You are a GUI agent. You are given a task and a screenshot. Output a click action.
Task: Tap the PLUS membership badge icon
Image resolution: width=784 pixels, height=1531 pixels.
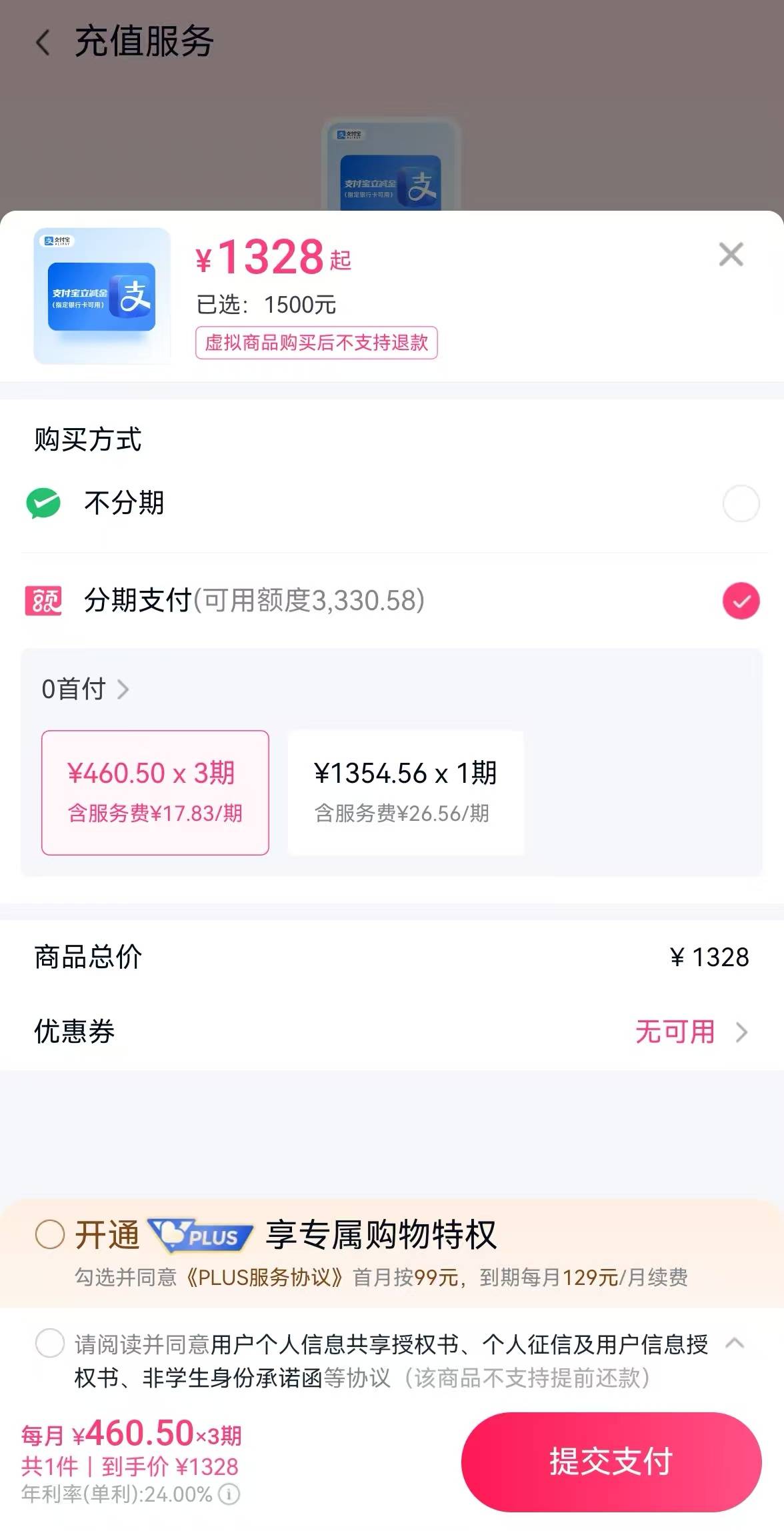pyautogui.click(x=201, y=1236)
